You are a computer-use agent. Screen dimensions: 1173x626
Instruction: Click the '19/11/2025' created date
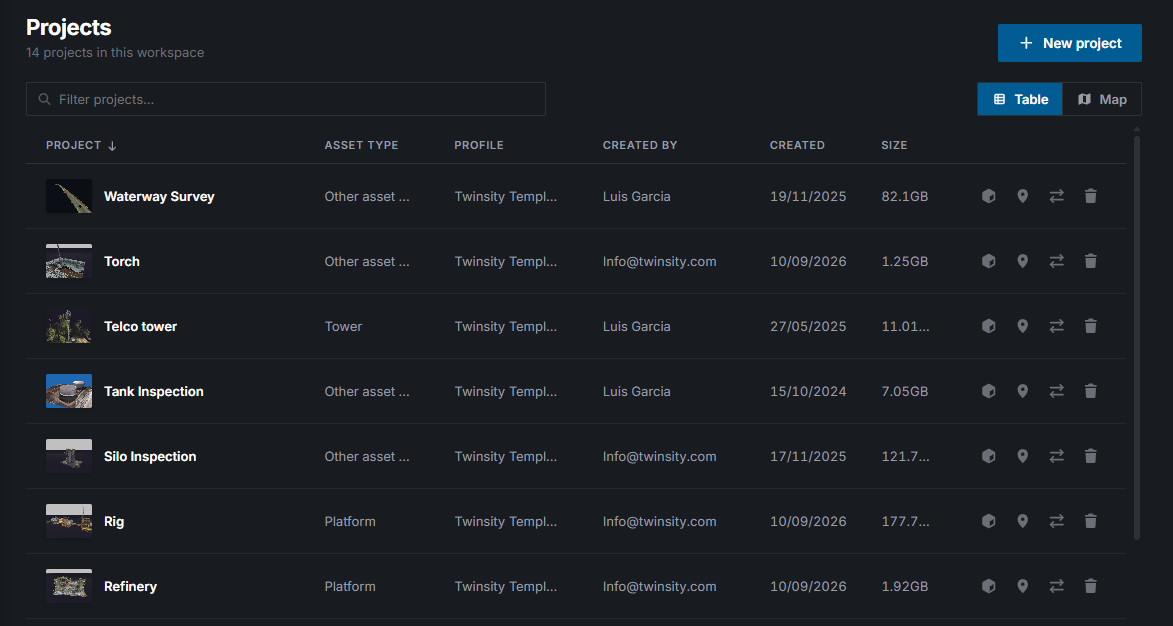808,197
